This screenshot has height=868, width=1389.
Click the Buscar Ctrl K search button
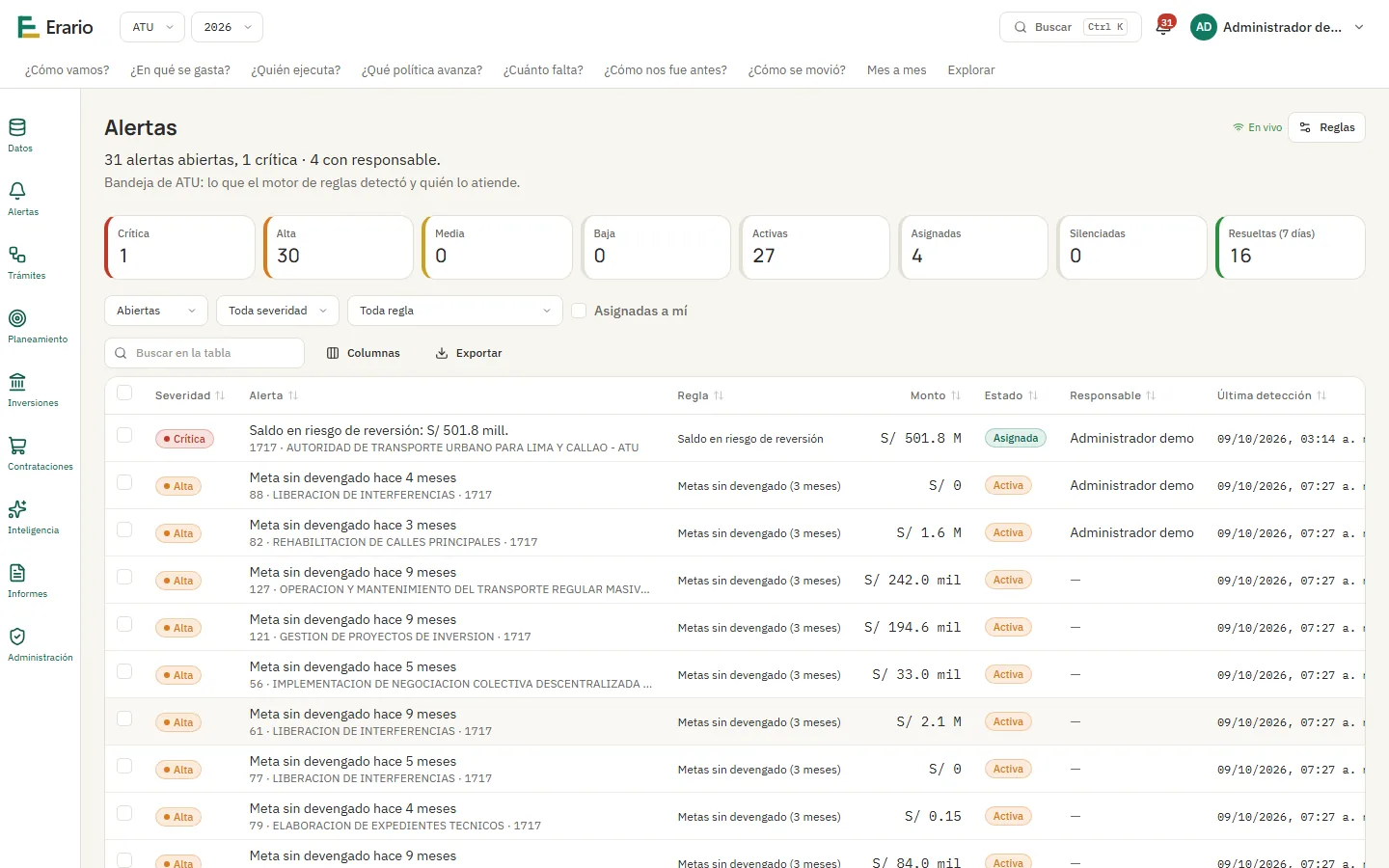(1071, 27)
